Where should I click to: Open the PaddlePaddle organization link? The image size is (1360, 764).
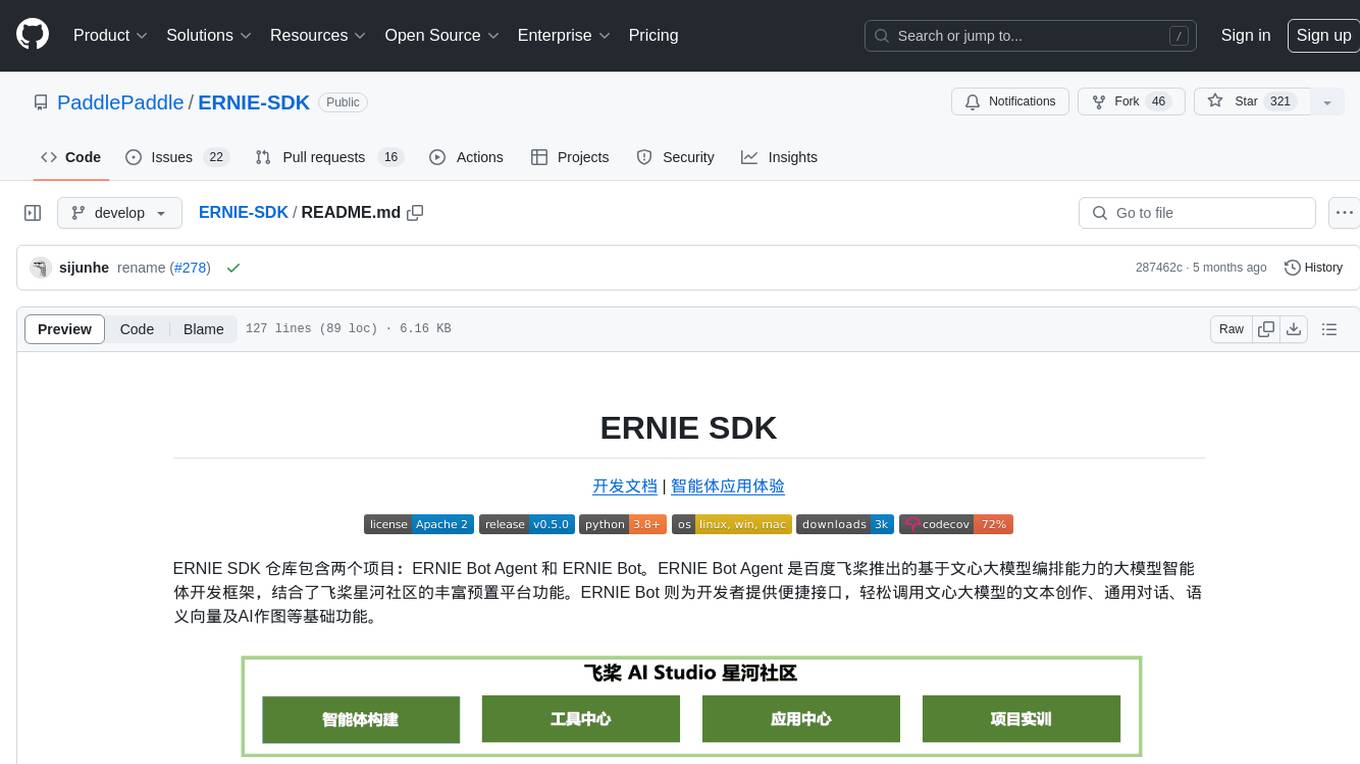pos(120,102)
